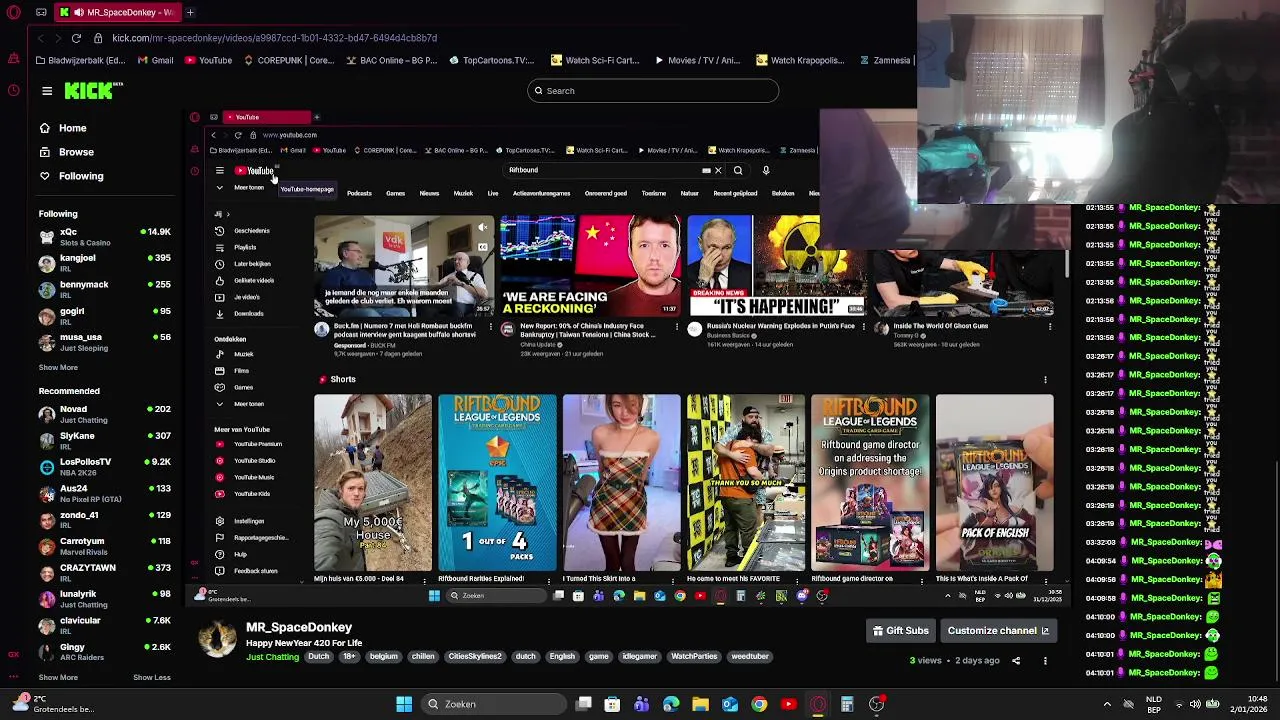Open clavicular channel in Recommended list
This screenshot has height=720, width=1280.
coord(105,625)
